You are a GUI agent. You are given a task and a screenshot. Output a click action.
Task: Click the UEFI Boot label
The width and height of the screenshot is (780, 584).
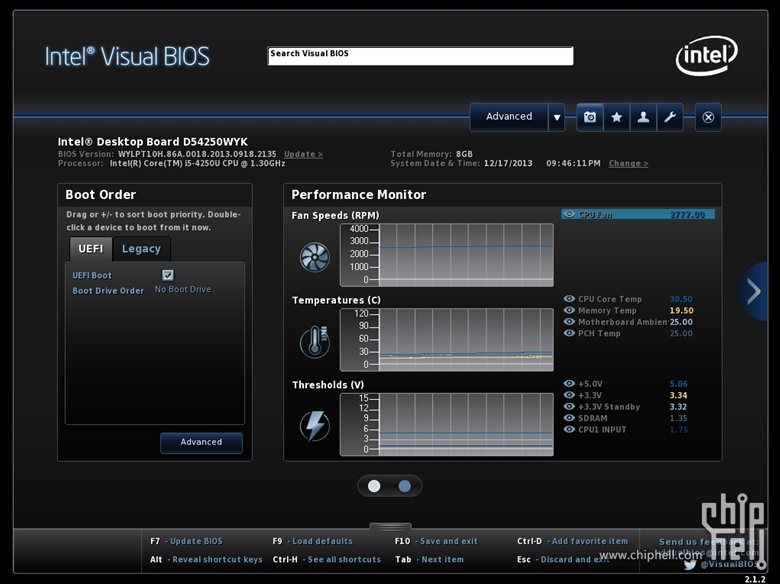(x=92, y=276)
